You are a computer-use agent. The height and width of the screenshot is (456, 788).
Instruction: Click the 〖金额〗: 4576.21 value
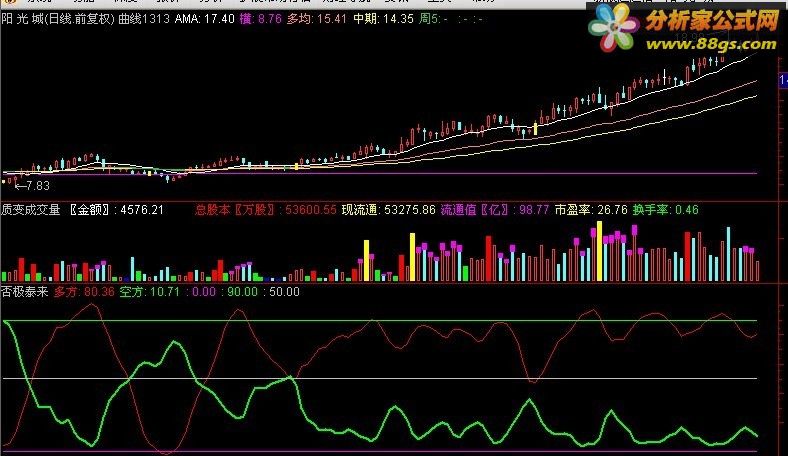[117, 209]
